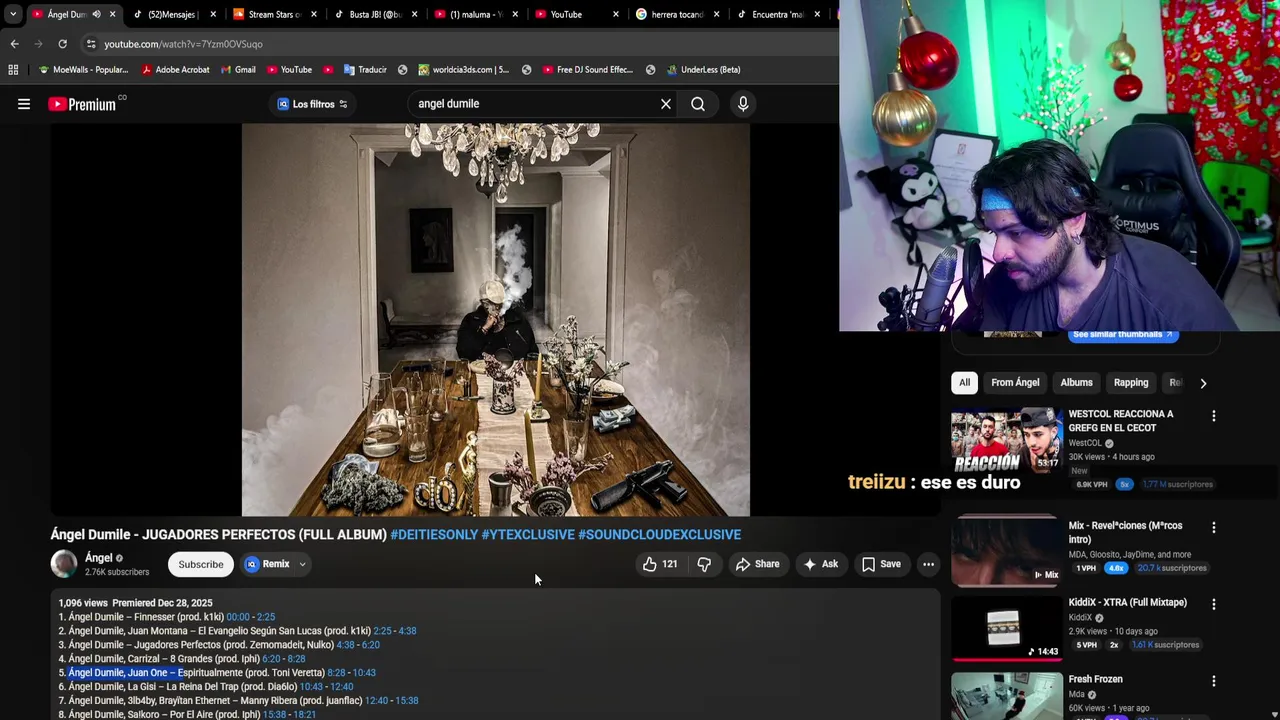This screenshot has height=720, width=1280.
Task: Open the browser apps grid shortcut
Action: [13, 70]
